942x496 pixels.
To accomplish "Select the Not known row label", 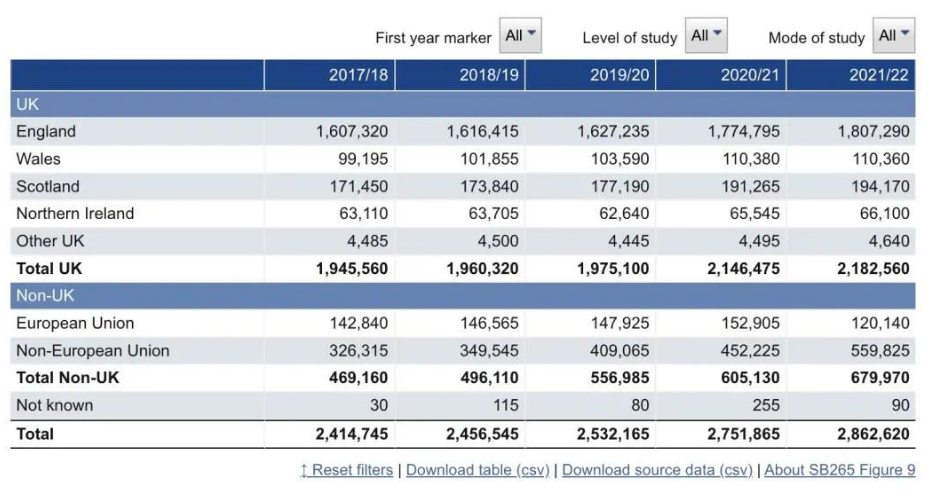I will tap(54, 405).
